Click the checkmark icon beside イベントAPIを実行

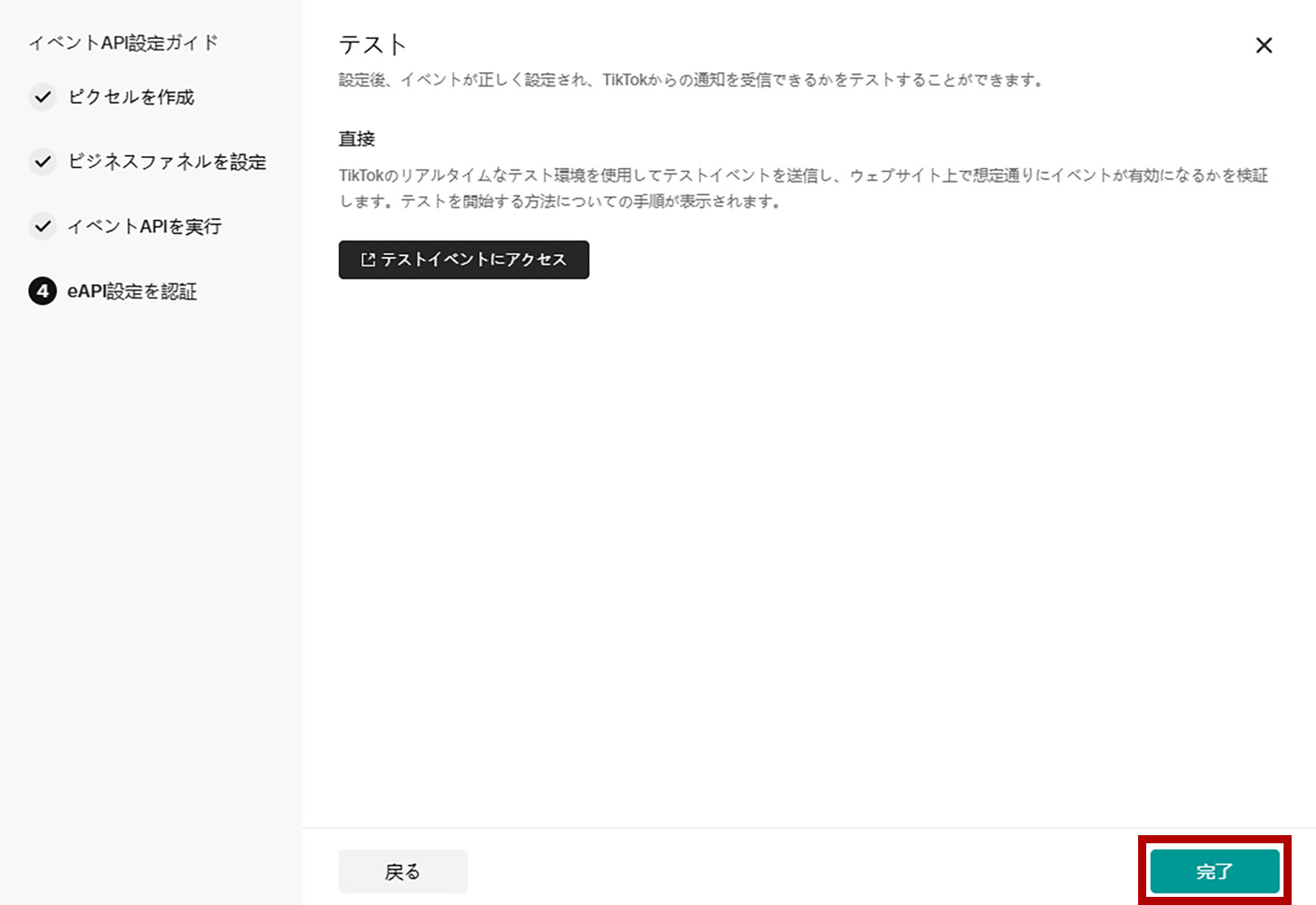click(42, 227)
